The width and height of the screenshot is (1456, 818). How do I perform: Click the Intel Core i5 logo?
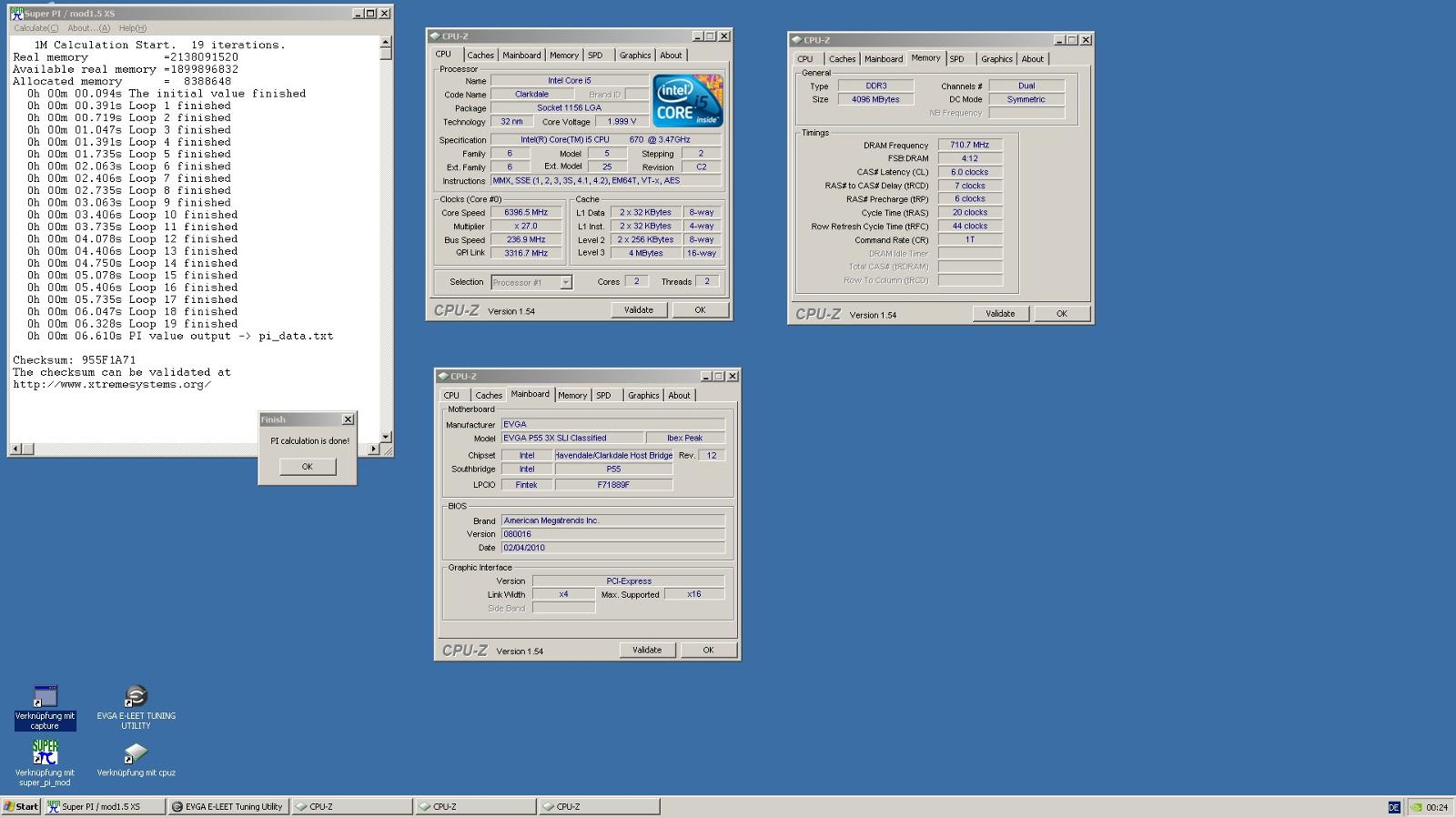tap(688, 100)
